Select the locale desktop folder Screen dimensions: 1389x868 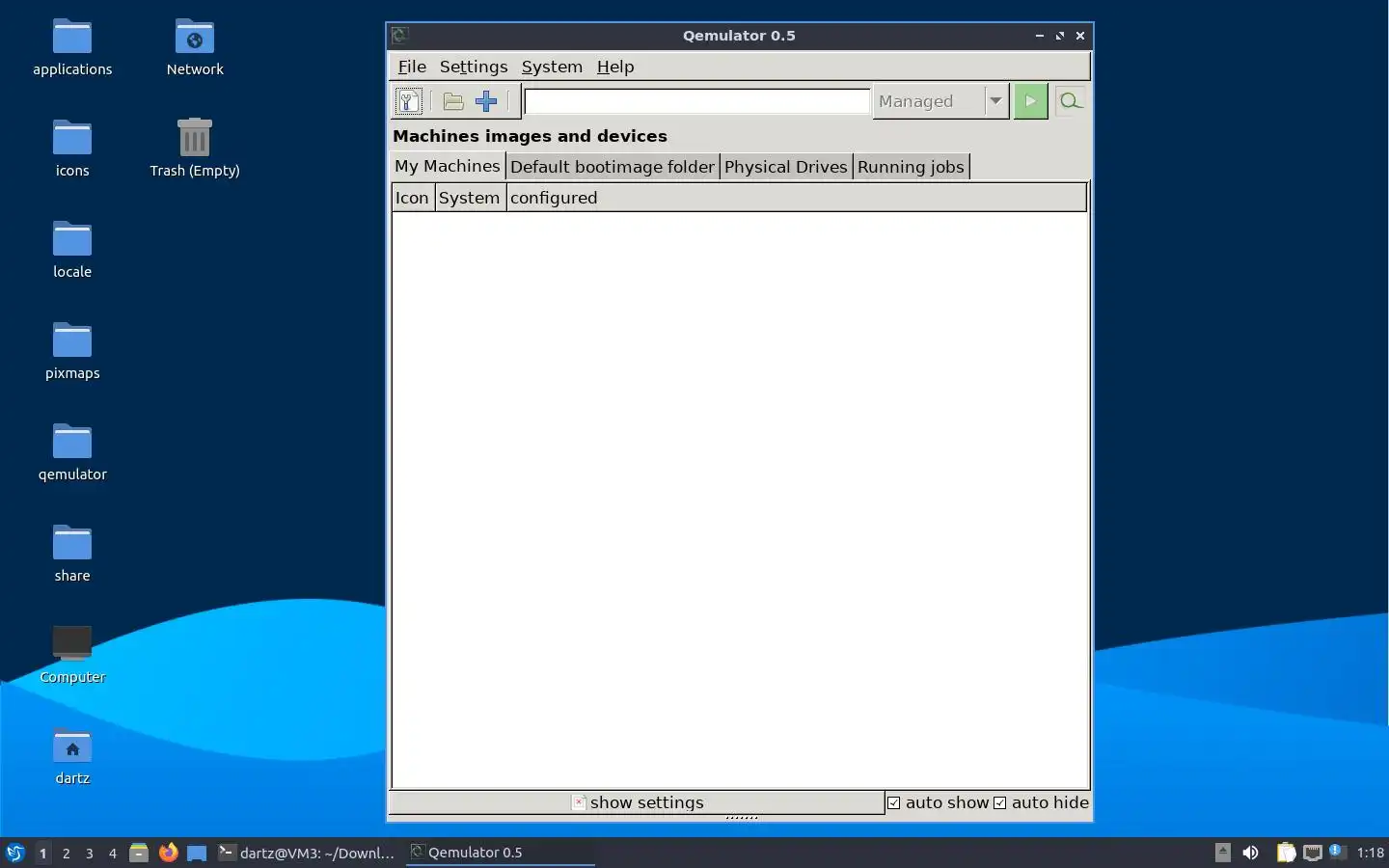tap(72, 250)
